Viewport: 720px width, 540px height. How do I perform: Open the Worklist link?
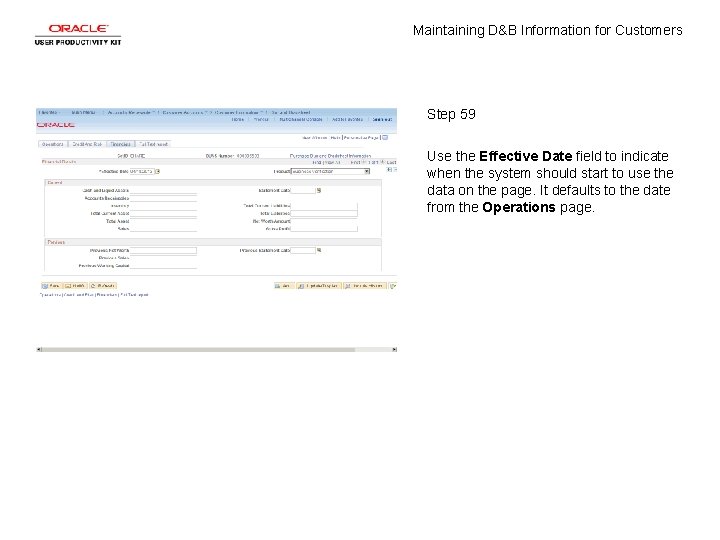tap(261, 119)
